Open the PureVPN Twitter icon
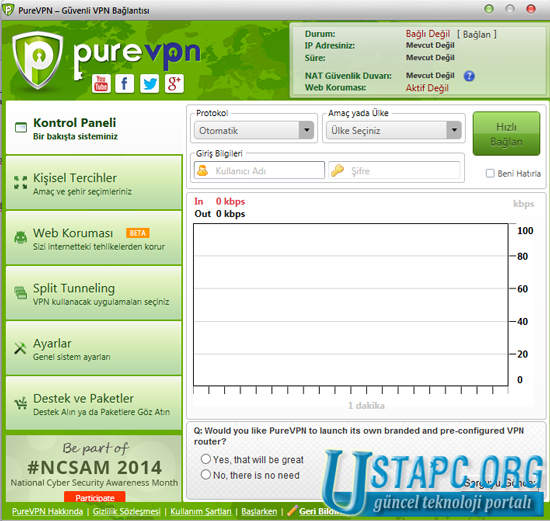 pyautogui.click(x=149, y=84)
